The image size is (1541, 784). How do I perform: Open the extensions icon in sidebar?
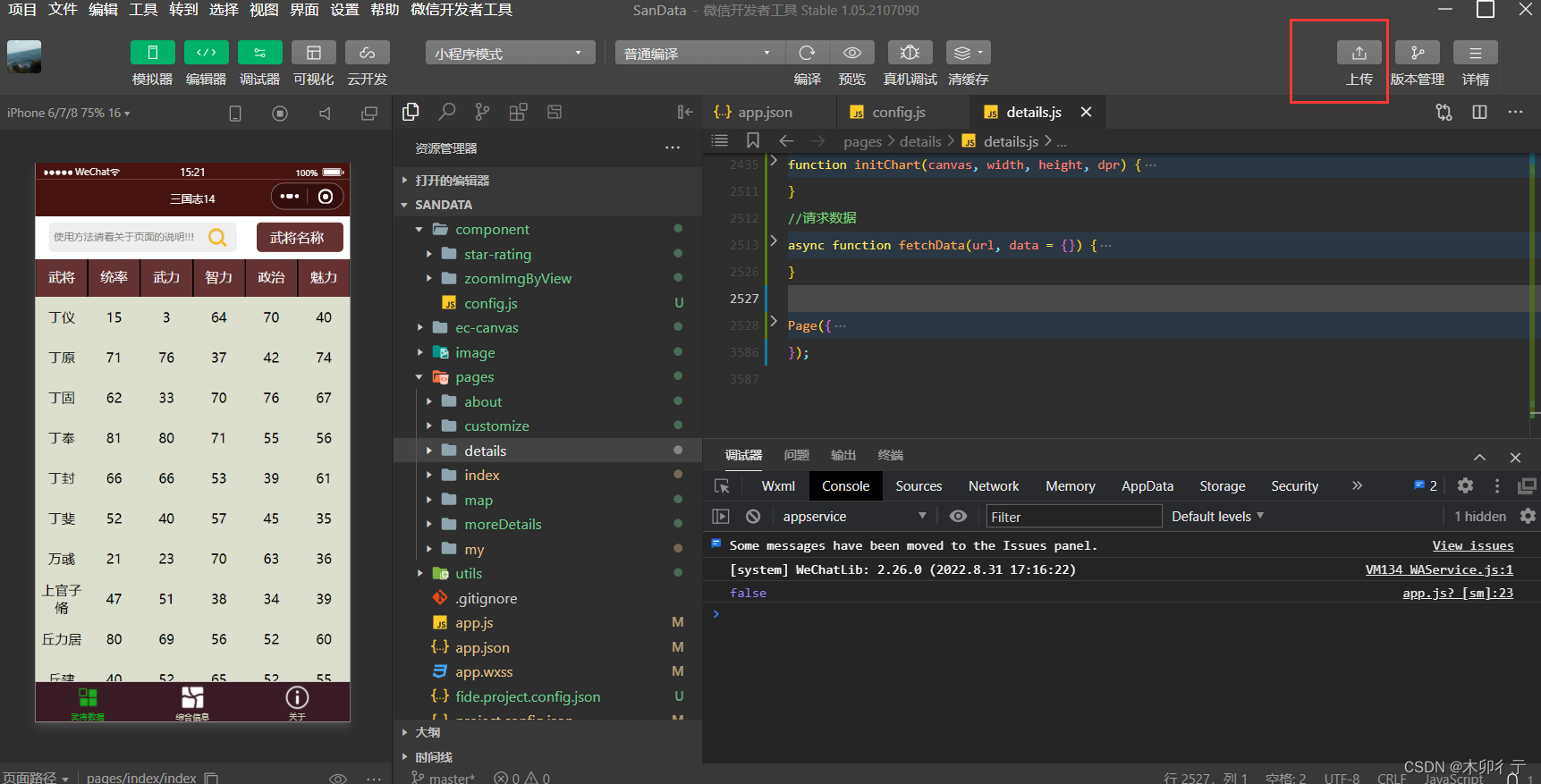click(518, 112)
